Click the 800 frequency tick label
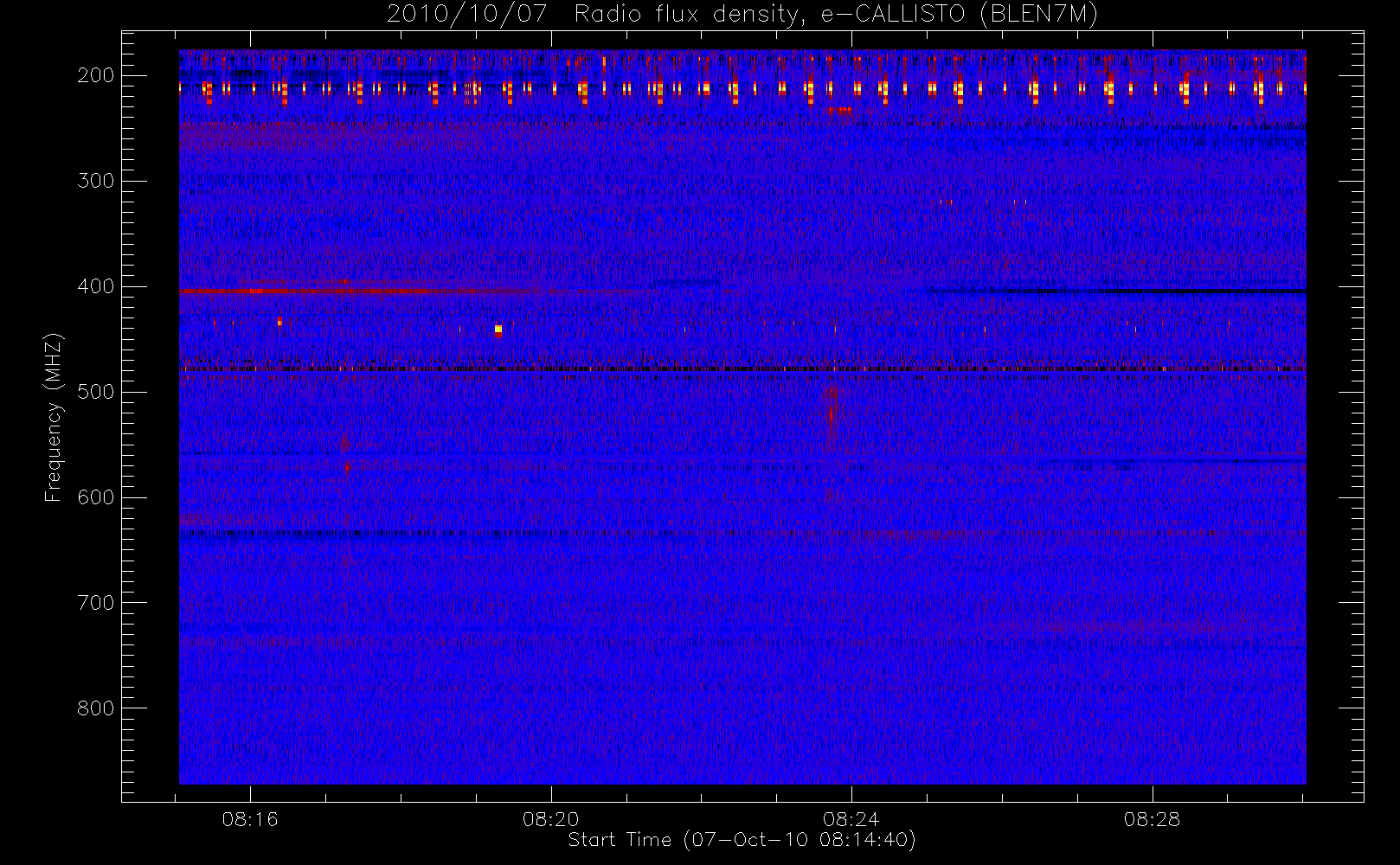1400x865 pixels. [96, 708]
